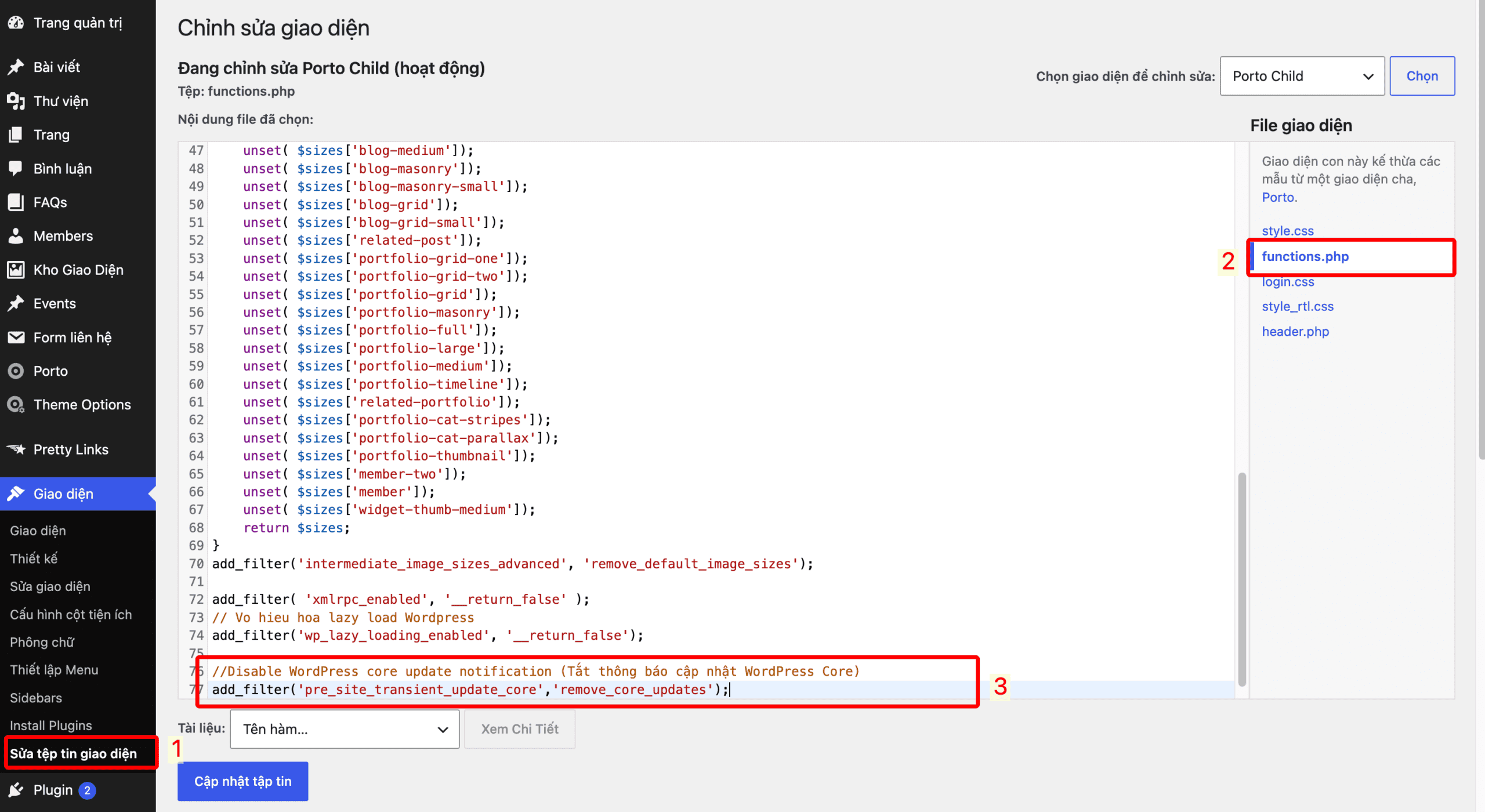Click the Trang quản trị dashboard icon
The image size is (1485, 812).
(x=16, y=23)
